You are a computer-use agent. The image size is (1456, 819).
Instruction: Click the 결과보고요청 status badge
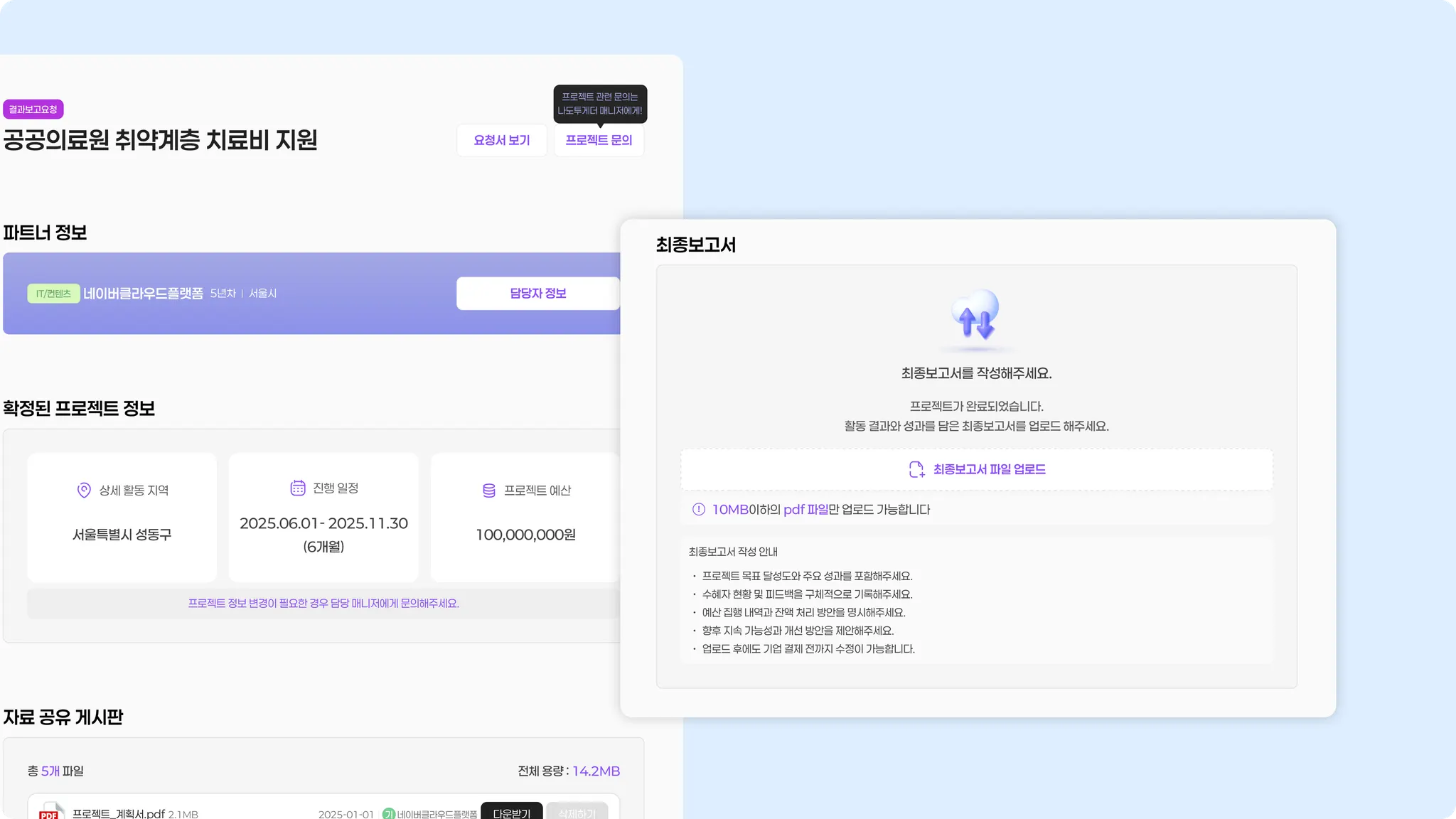pos(33,109)
